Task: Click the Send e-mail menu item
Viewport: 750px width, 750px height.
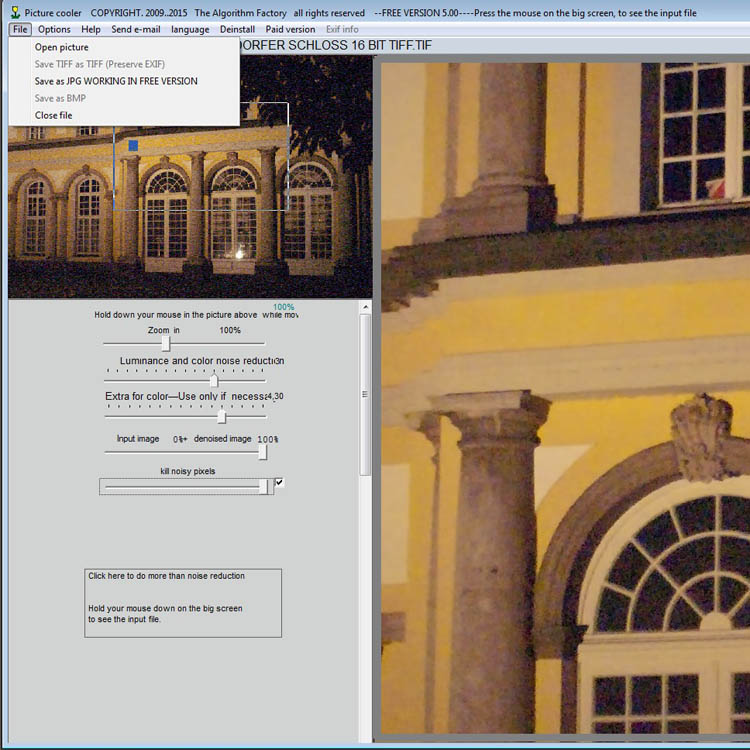Action: (136, 29)
